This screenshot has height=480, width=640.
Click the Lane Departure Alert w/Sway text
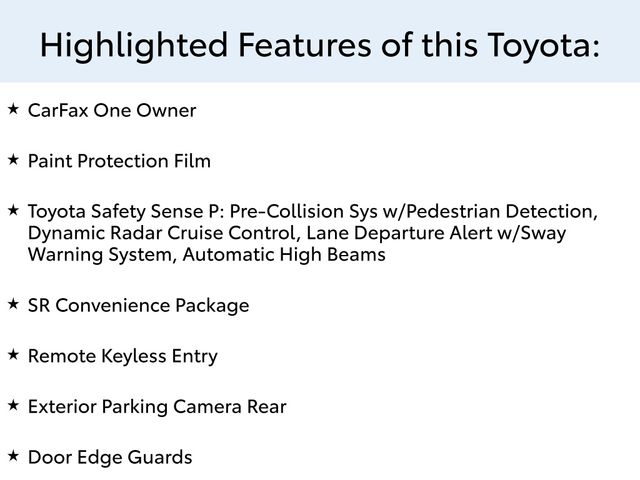coord(436,233)
